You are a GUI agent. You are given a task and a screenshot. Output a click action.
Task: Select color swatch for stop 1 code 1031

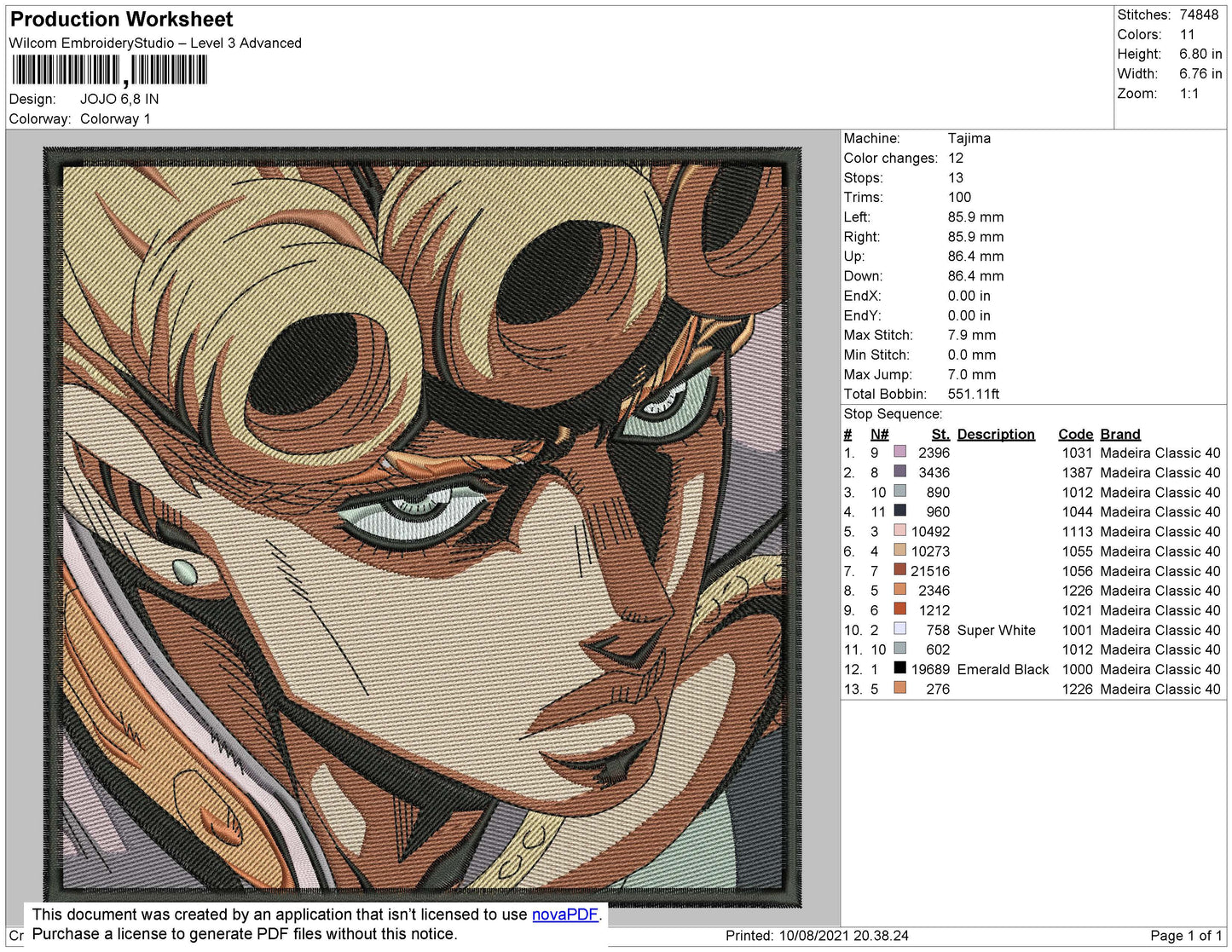tap(899, 452)
